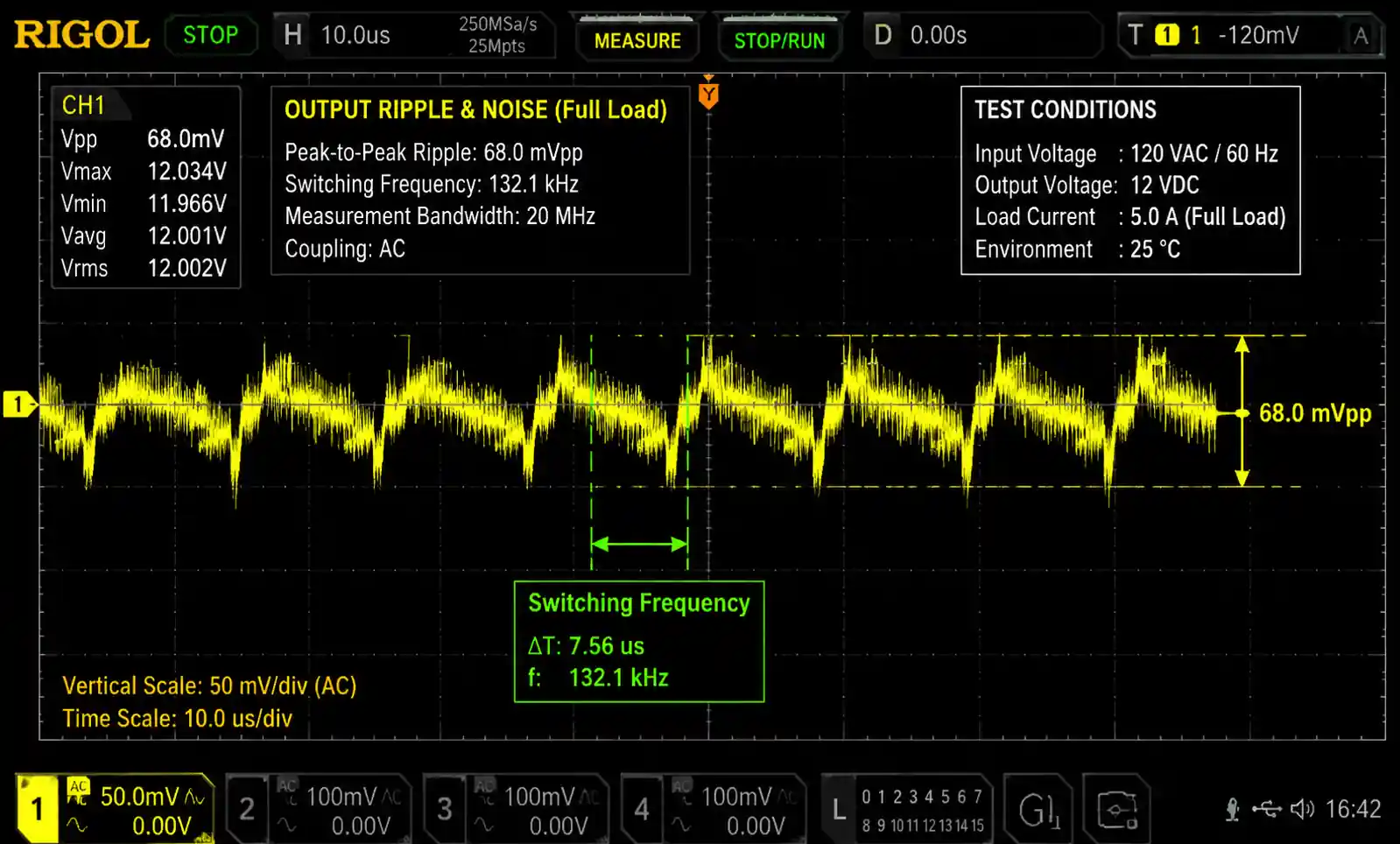Click the Load Current 5.0 A value

1207,217
